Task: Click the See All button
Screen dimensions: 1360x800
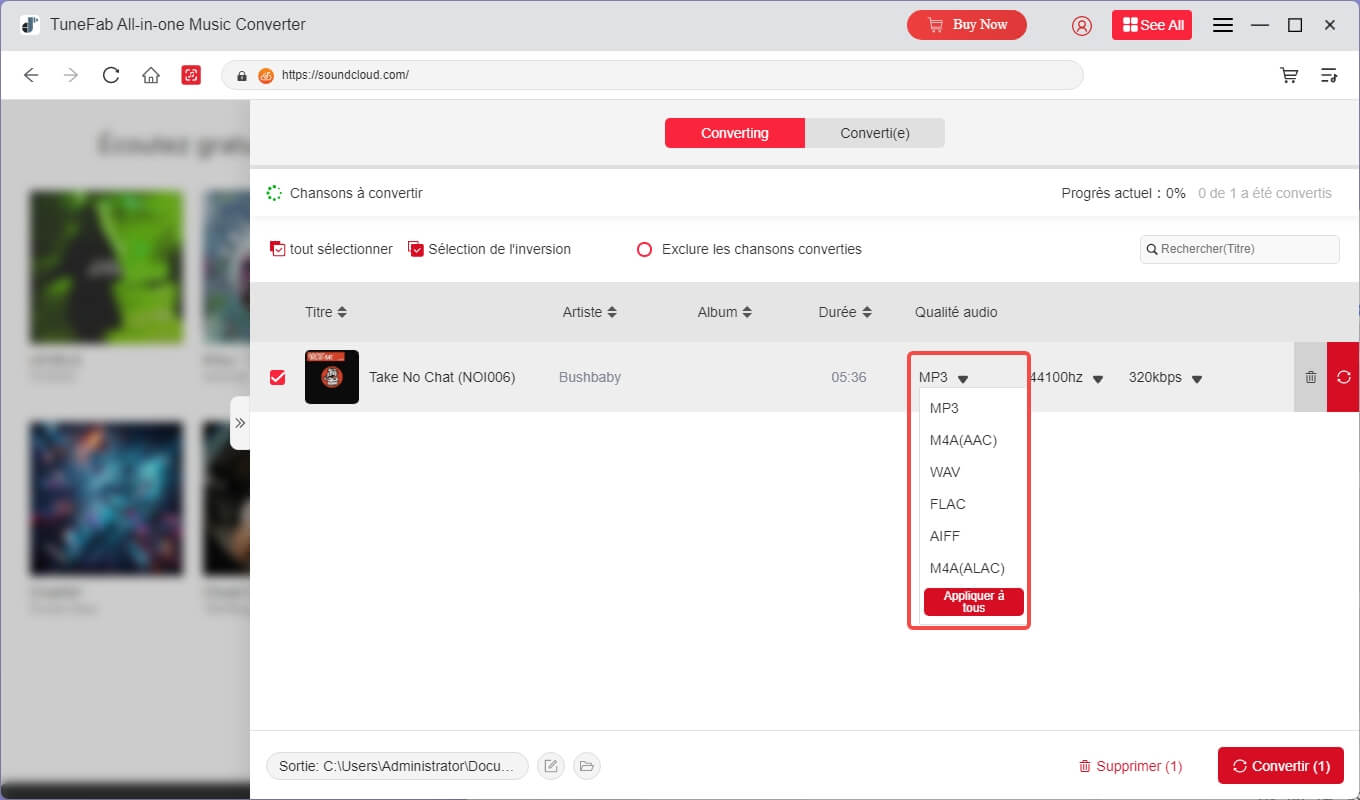Action: click(x=1152, y=25)
